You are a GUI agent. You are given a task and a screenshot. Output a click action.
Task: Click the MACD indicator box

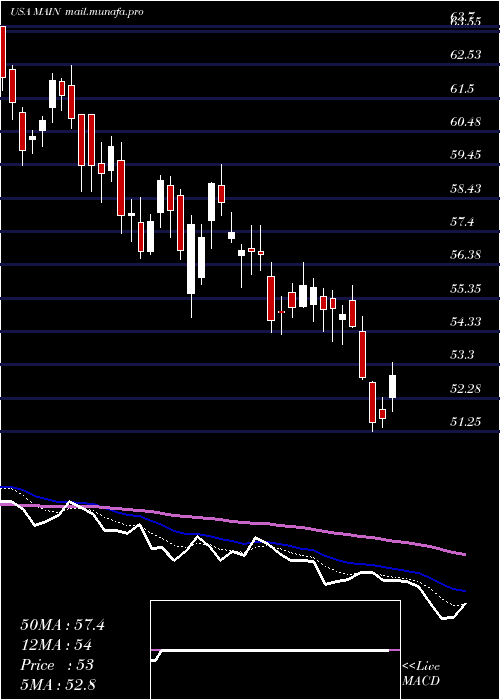(275, 650)
